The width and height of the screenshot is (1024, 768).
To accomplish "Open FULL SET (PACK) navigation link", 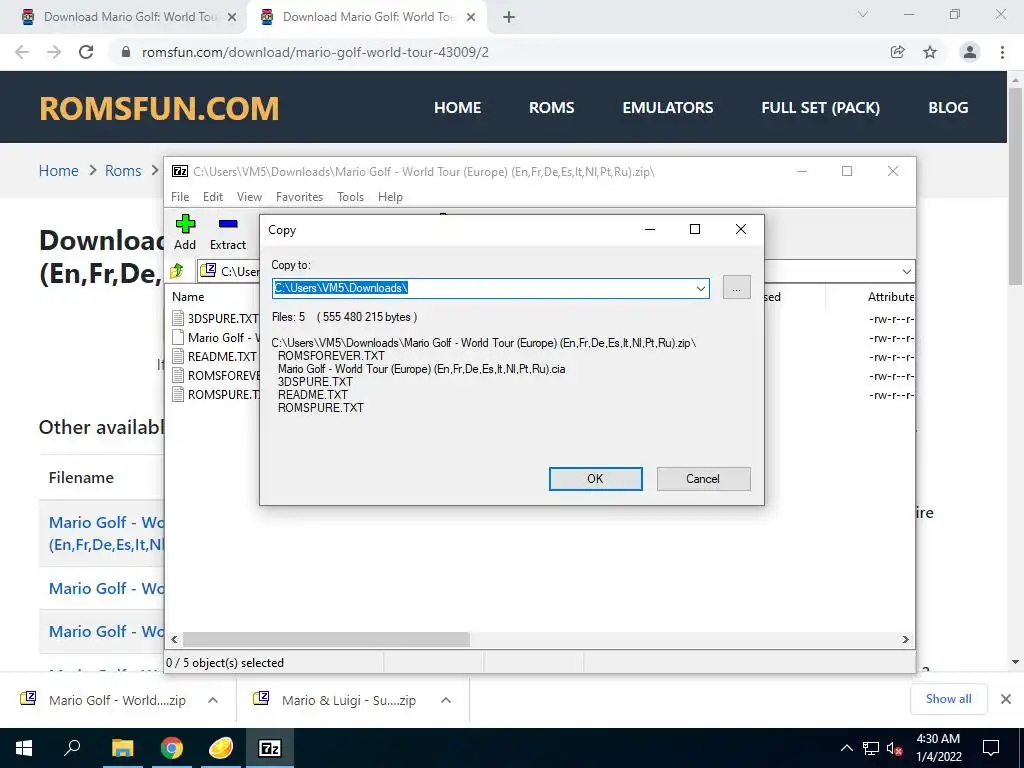I will [x=821, y=108].
